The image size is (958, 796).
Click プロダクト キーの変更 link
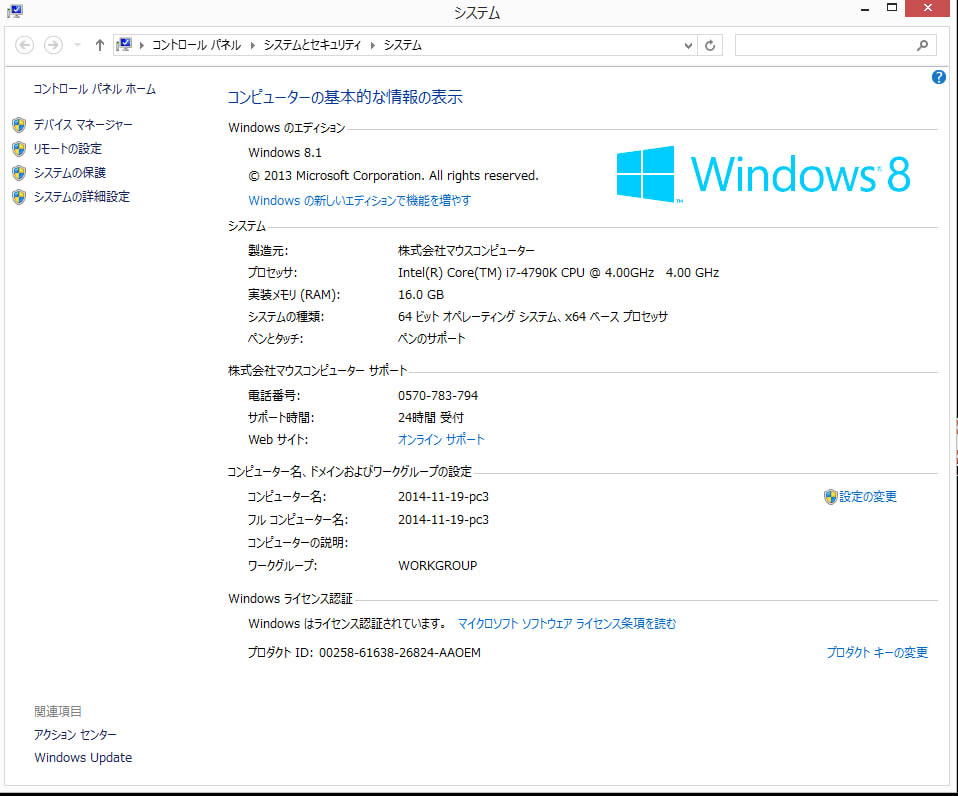tap(877, 652)
